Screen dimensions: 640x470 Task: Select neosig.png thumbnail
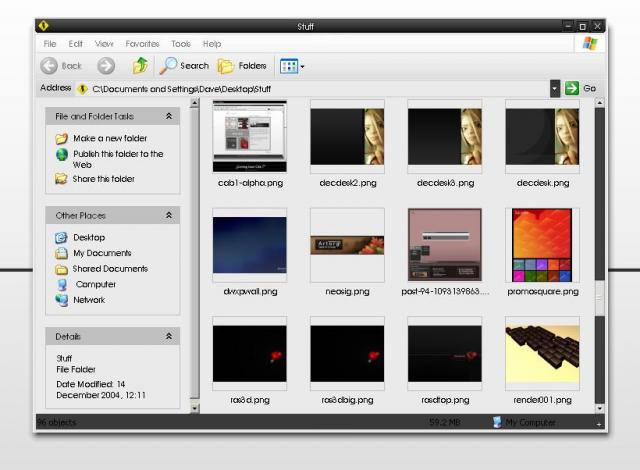coord(347,245)
